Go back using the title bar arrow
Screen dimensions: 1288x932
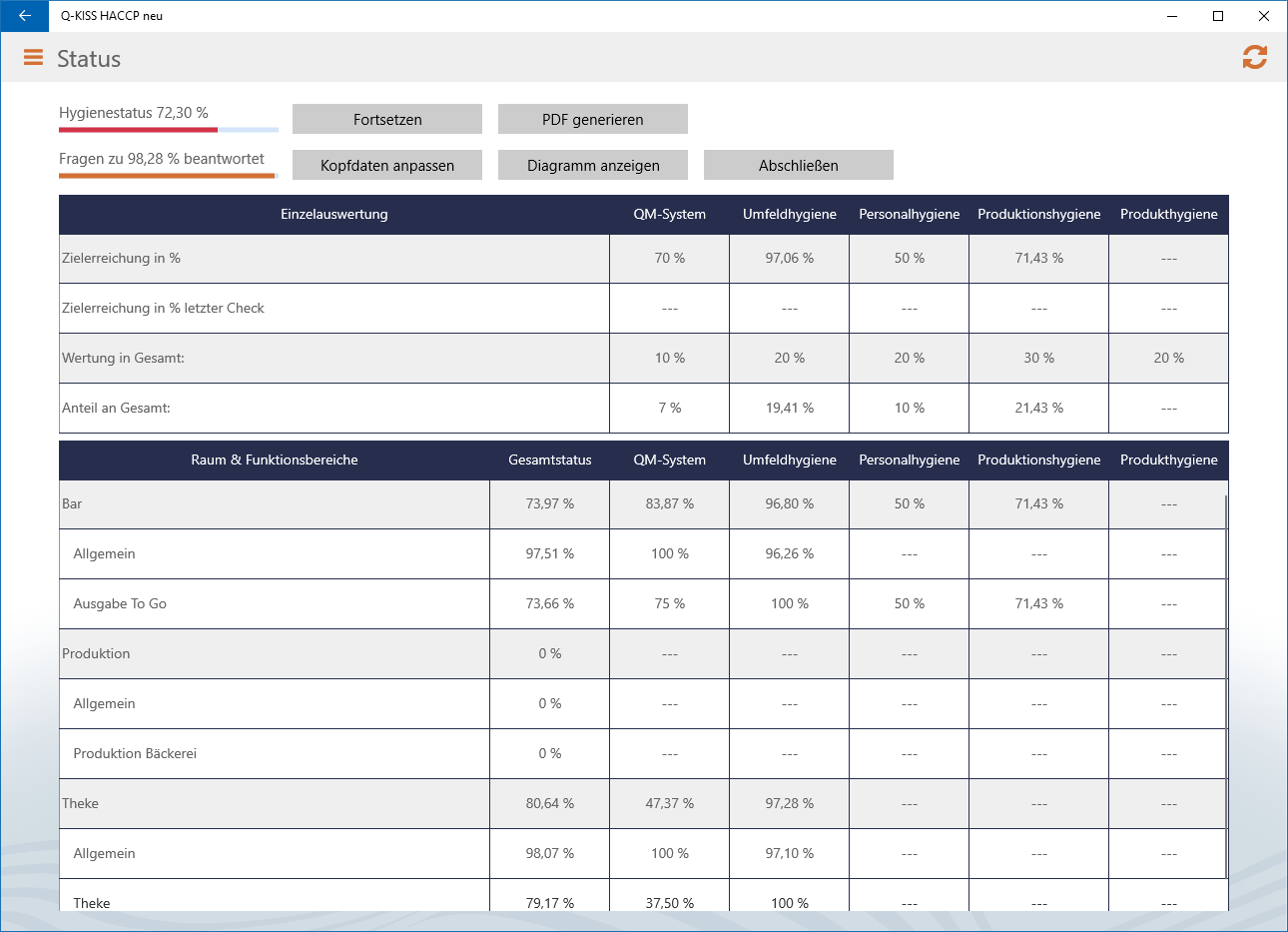[x=24, y=16]
